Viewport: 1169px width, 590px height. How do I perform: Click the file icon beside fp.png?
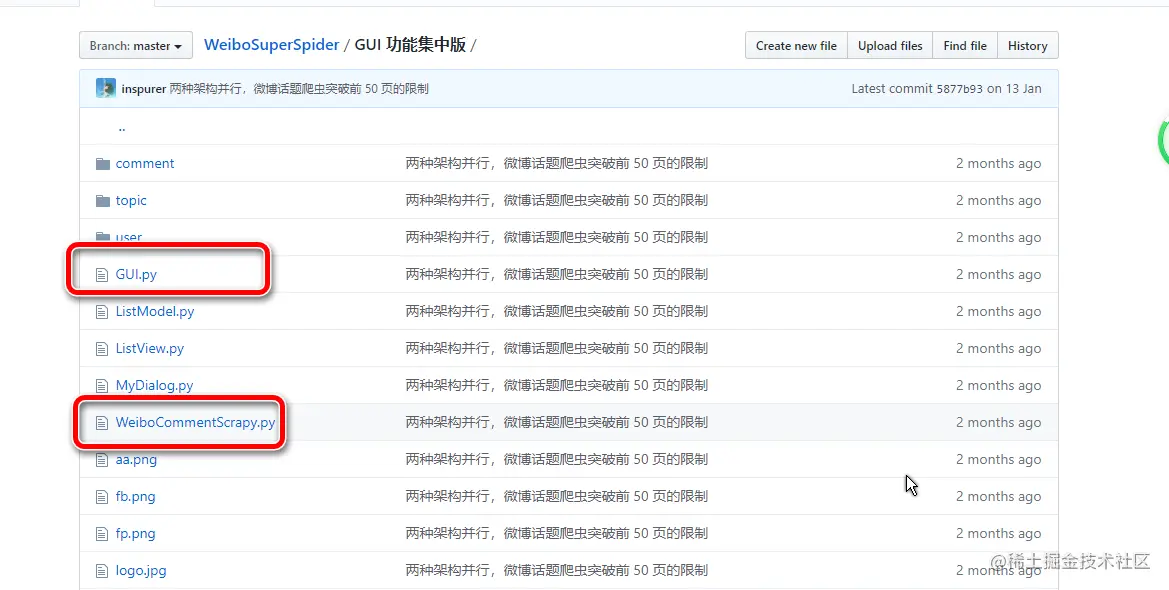(102, 534)
